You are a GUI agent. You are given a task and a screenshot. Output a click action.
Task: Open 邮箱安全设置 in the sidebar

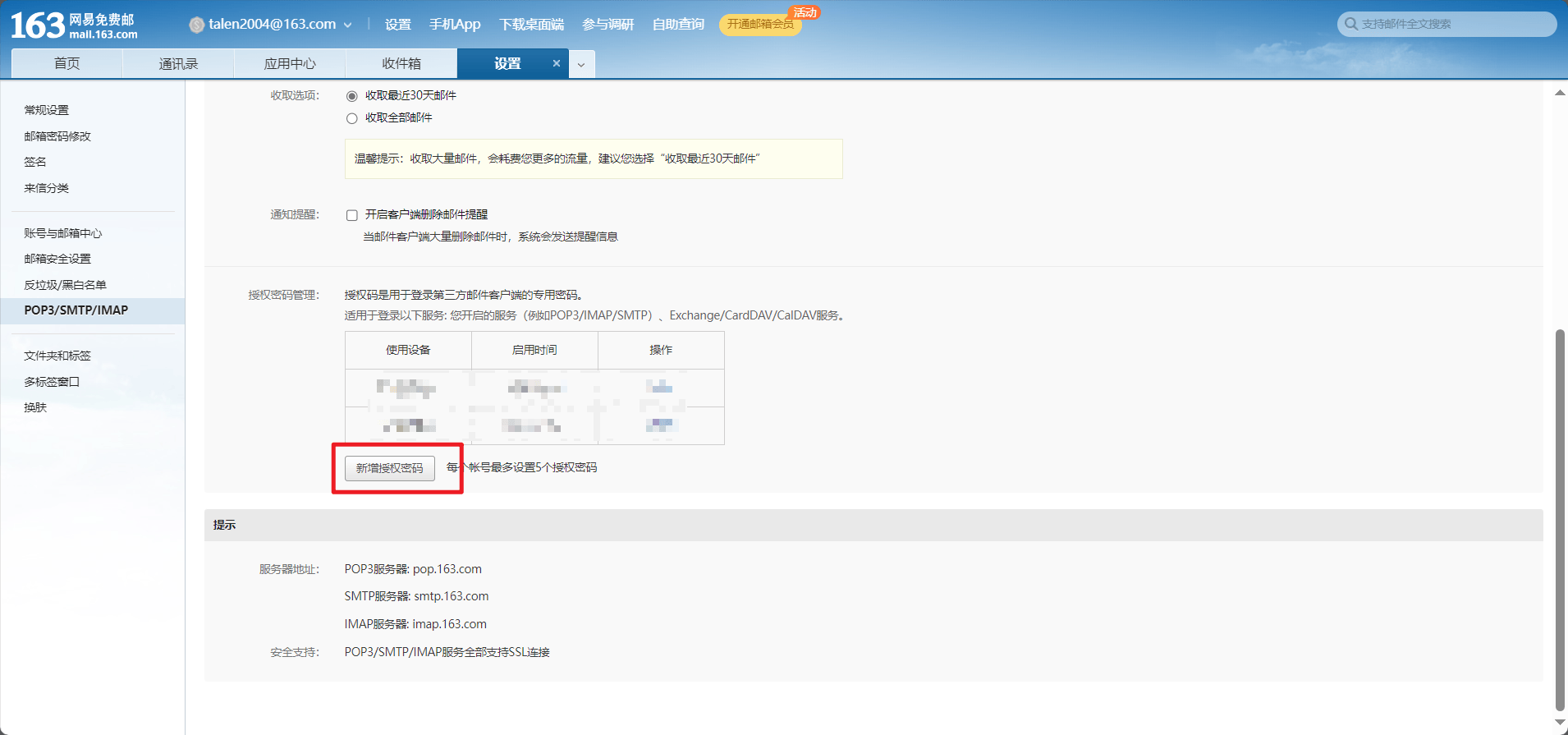point(57,259)
